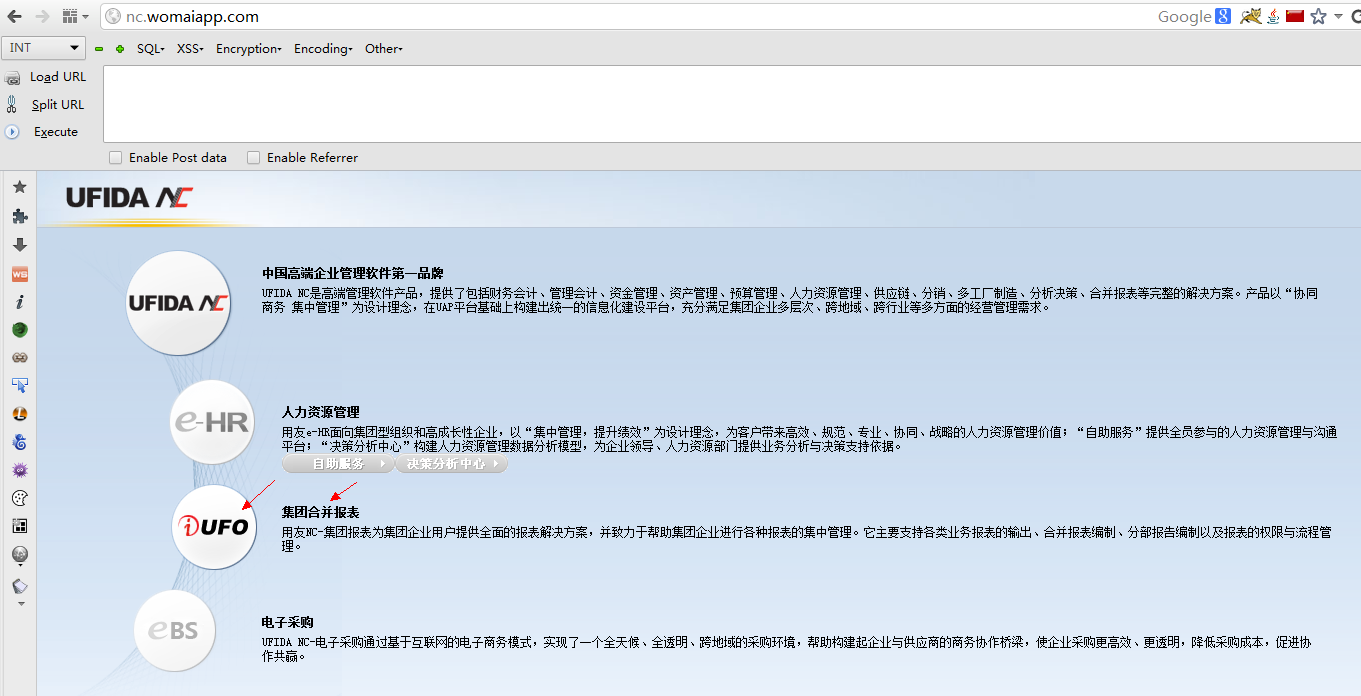This screenshot has height=696, width=1361.
Task: Open the Encryption menu in HackBar
Action: (x=249, y=49)
